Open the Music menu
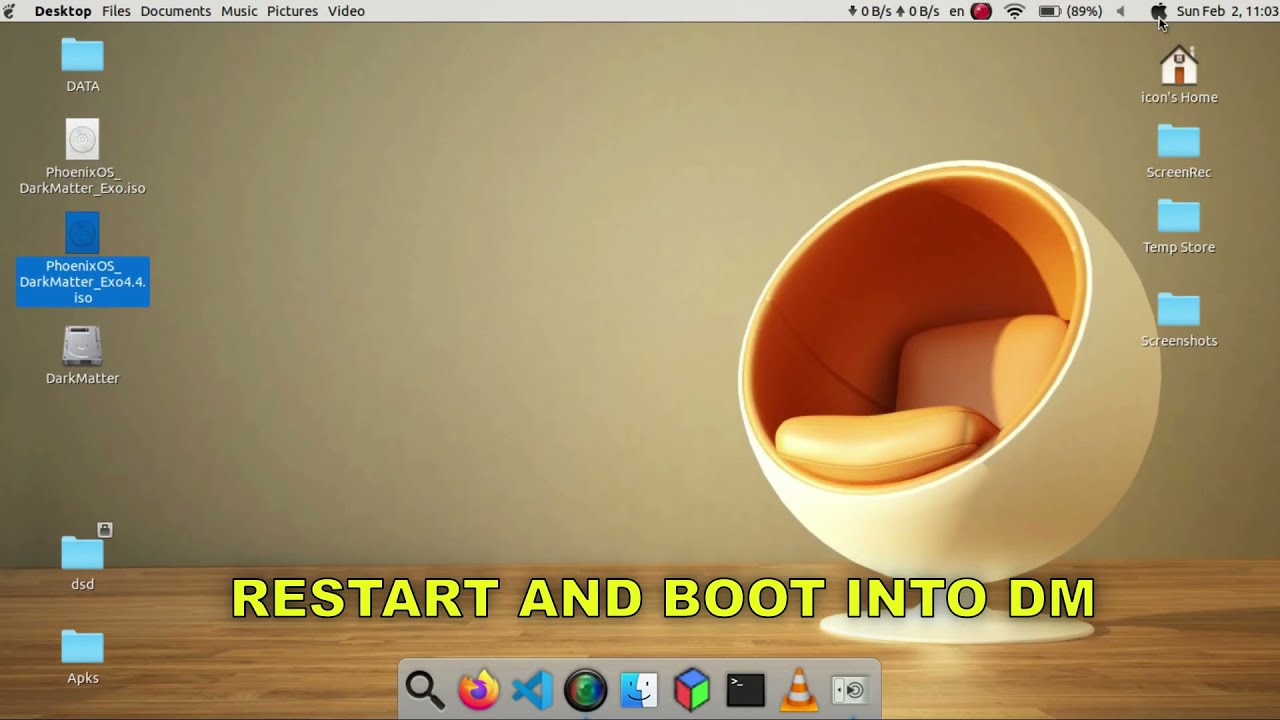This screenshot has width=1280, height=720. click(239, 11)
